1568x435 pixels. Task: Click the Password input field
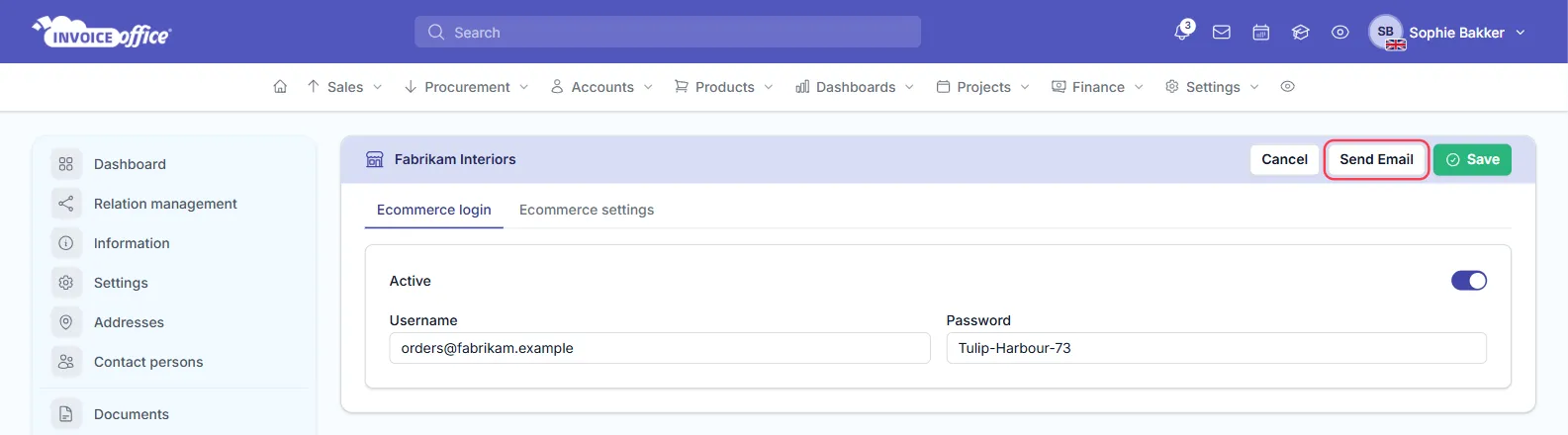[1216, 348]
